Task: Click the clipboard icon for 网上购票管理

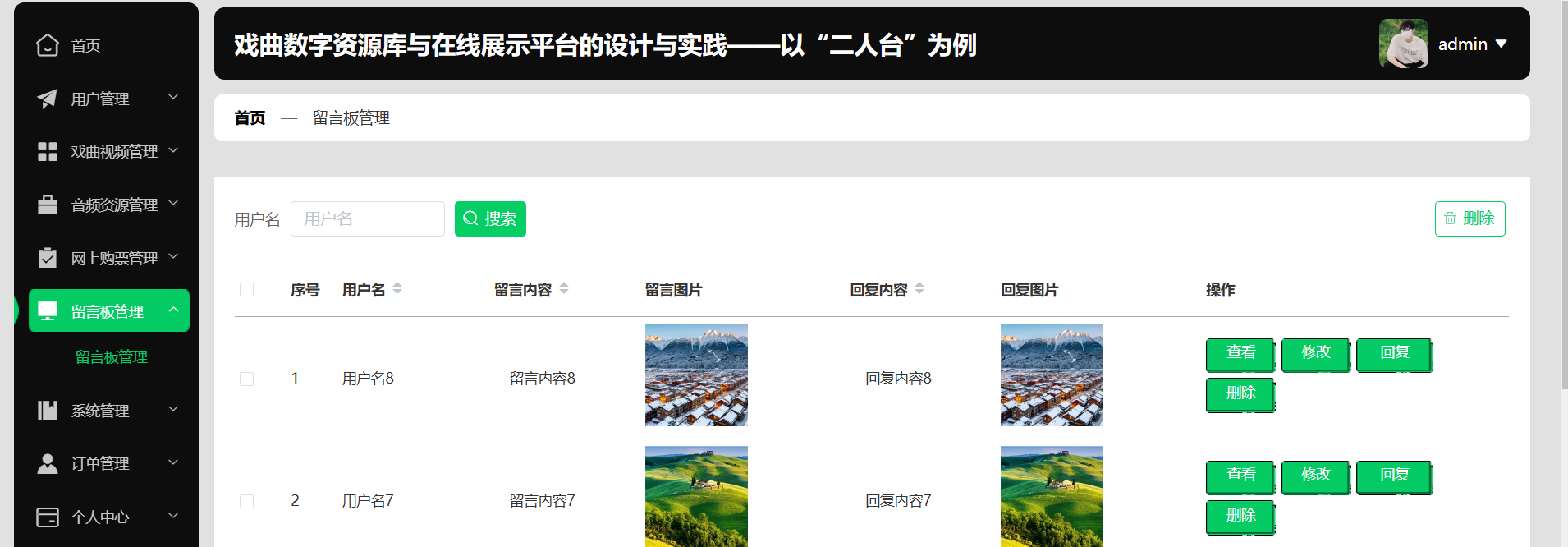Action: [x=48, y=258]
